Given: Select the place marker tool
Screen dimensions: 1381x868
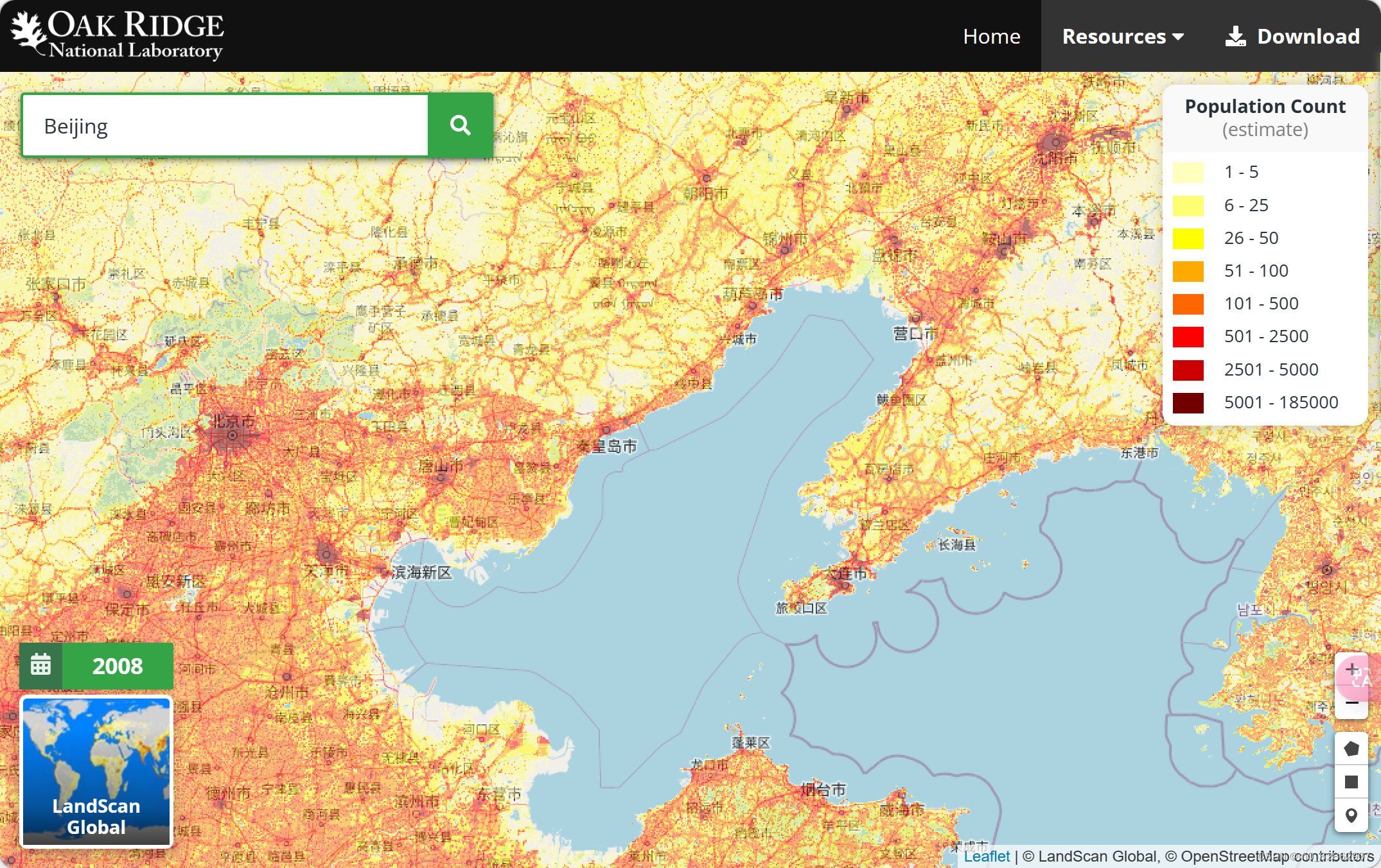Looking at the screenshot, I should 1351,815.
